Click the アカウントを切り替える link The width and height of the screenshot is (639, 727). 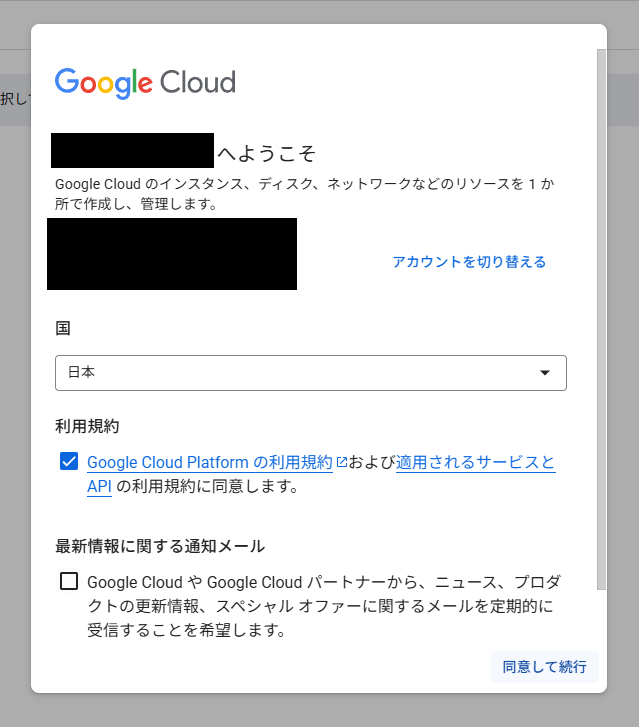click(x=469, y=262)
